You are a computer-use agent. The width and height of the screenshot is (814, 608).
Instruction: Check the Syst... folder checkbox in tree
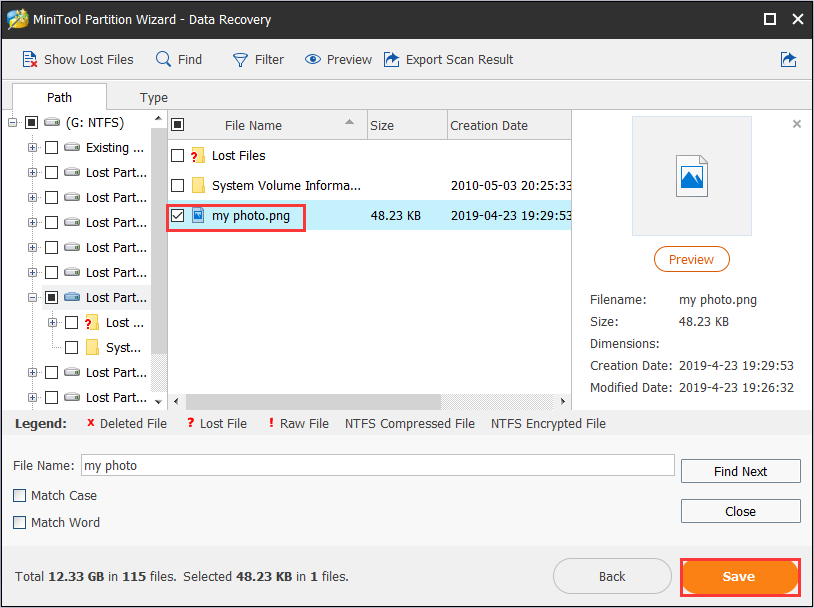(x=72, y=347)
